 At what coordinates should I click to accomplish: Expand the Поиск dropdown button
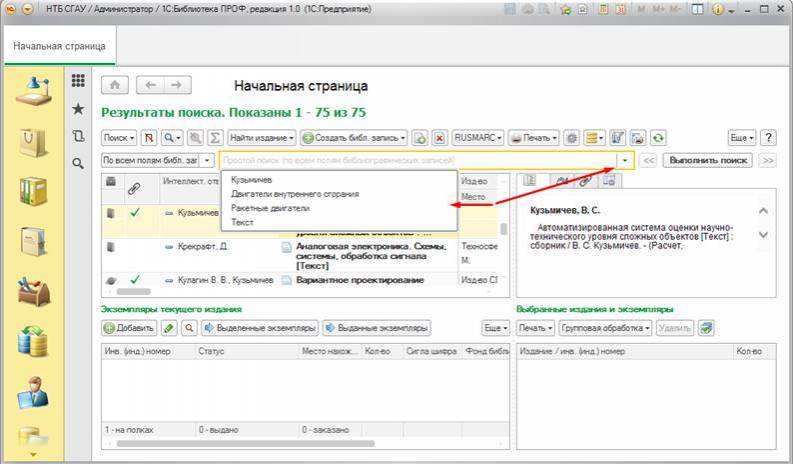[x=119, y=138]
